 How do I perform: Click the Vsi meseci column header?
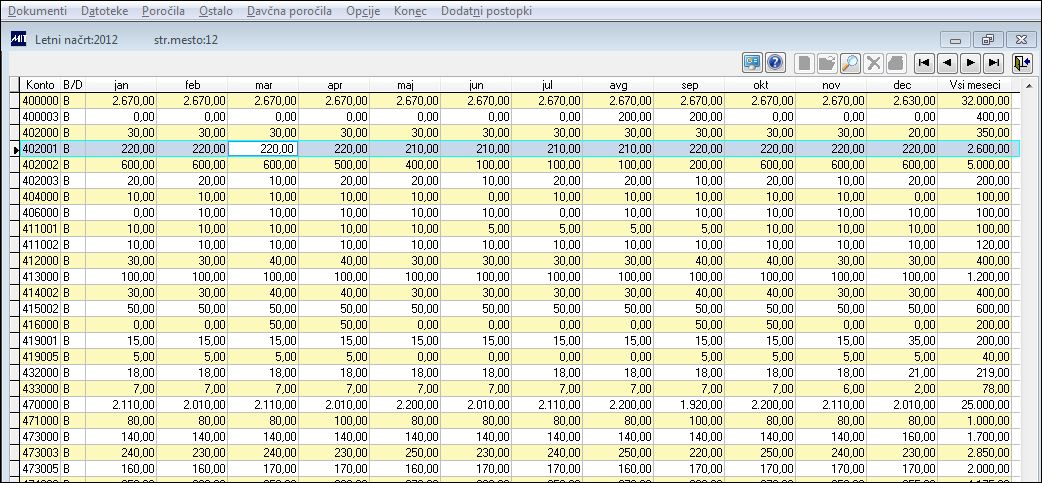975,85
